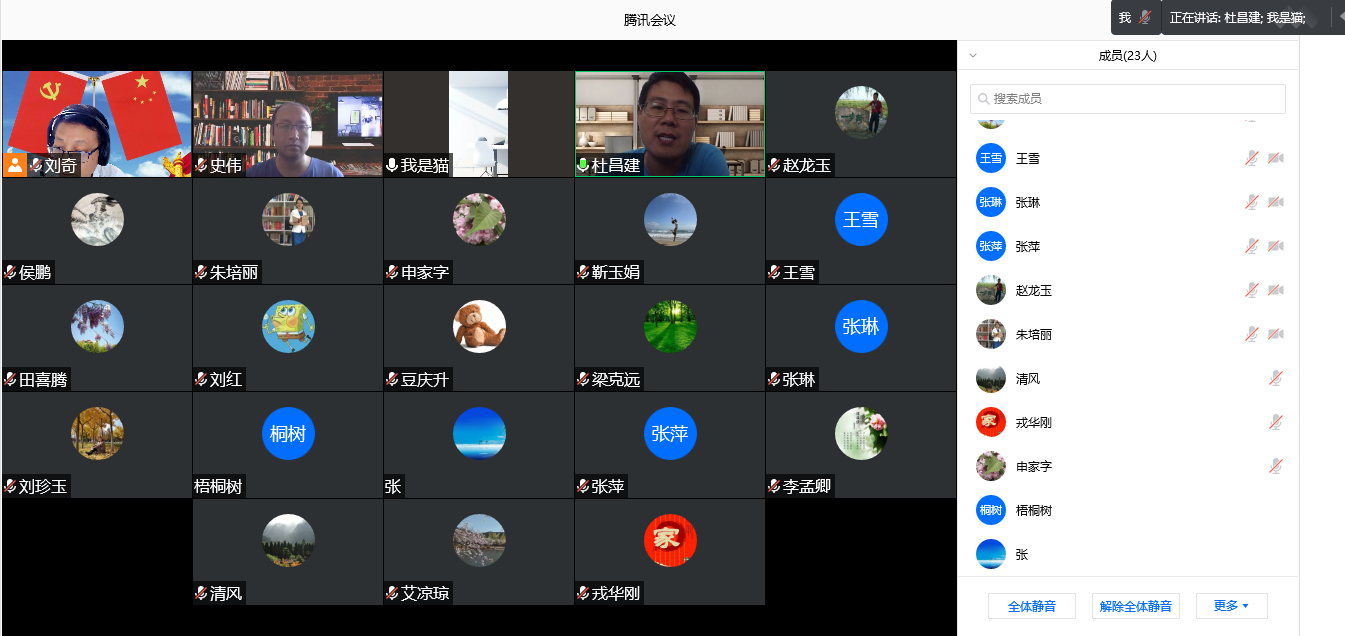Click the name 朱培丽 in the members list
1345x636 pixels.
(1033, 334)
